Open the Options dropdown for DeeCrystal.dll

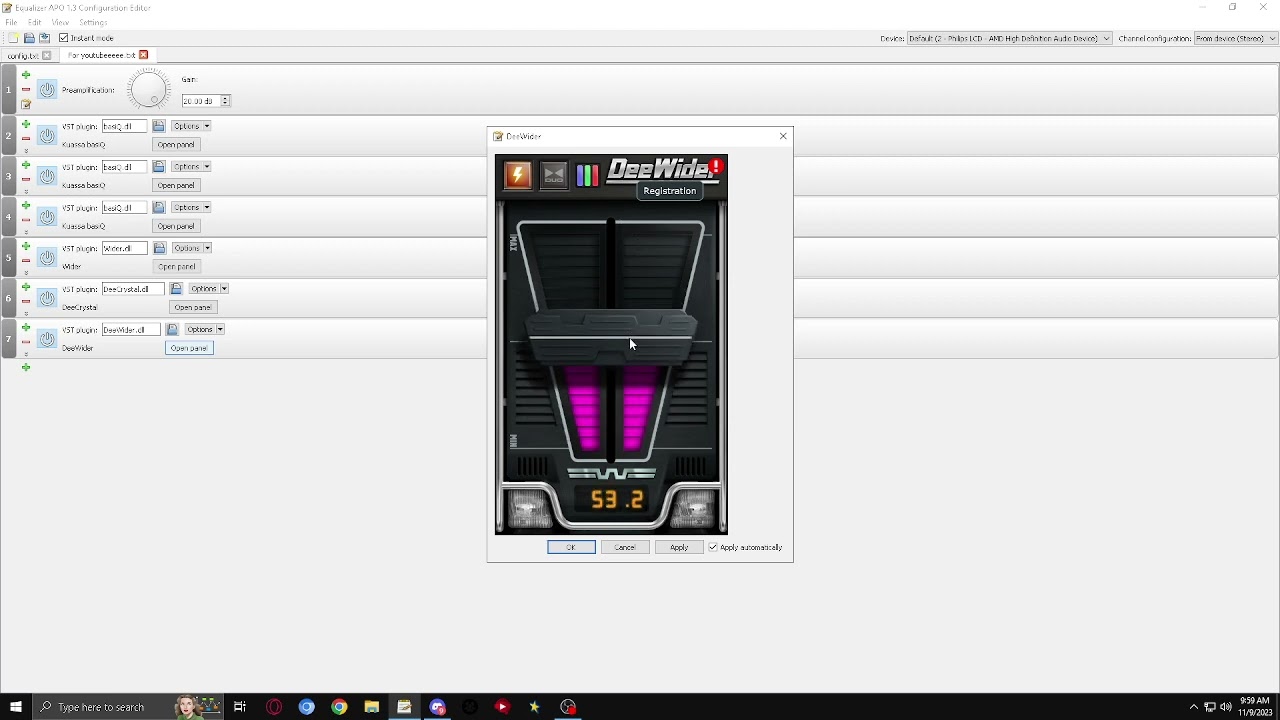click(208, 288)
